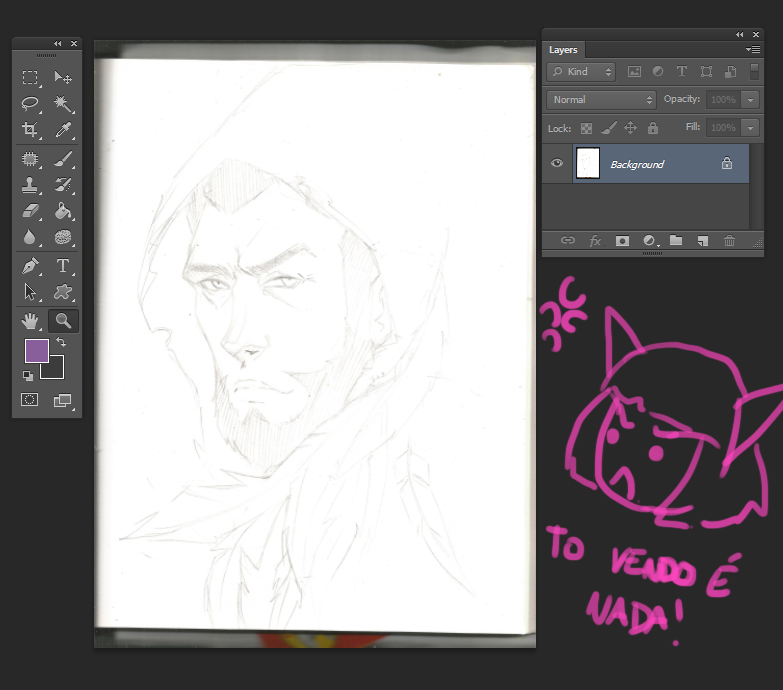783x690 pixels.
Task: Hide the Background layer with eye icon
Action: (x=557, y=164)
